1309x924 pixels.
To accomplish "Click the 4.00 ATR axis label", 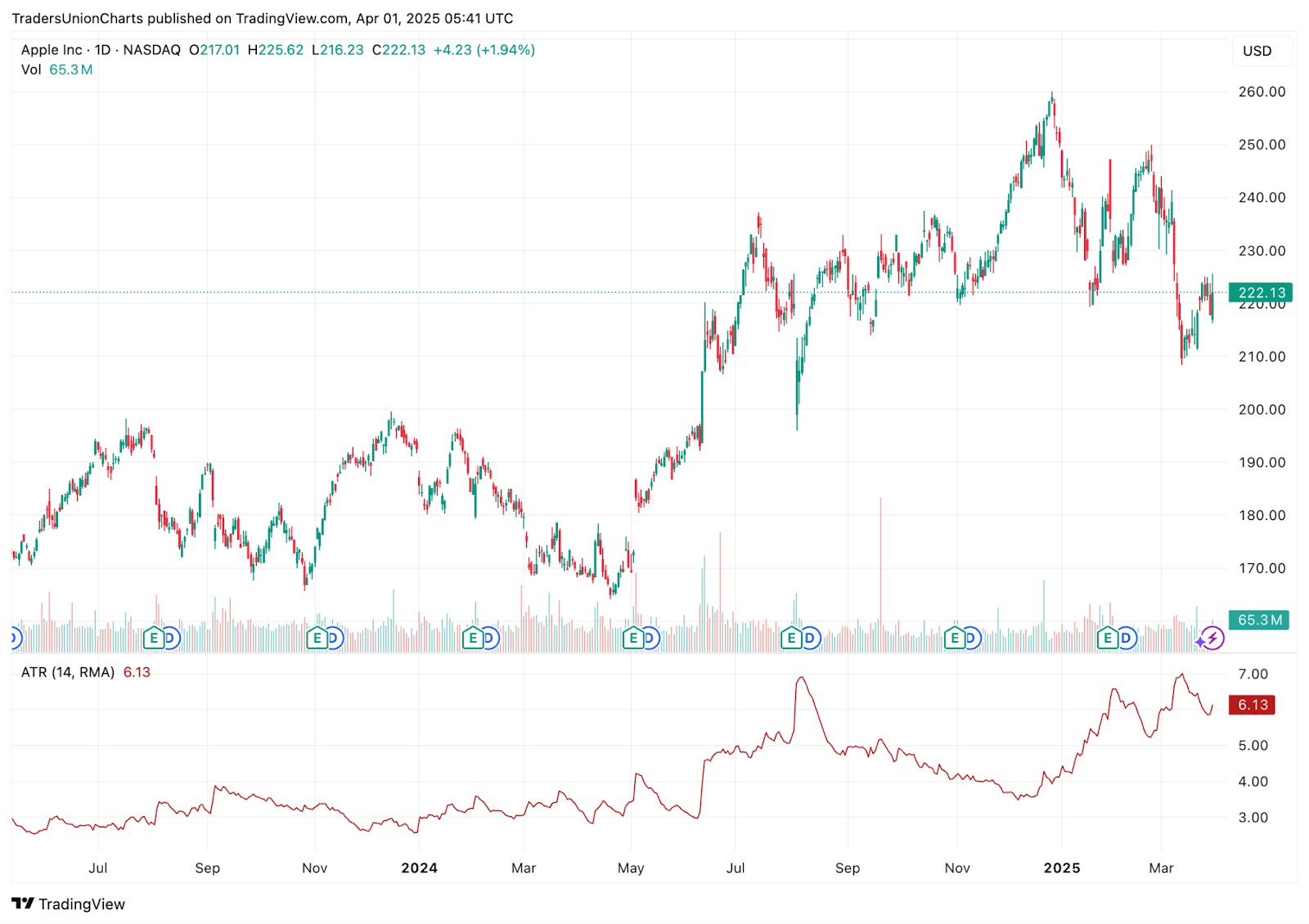I will click(1253, 782).
